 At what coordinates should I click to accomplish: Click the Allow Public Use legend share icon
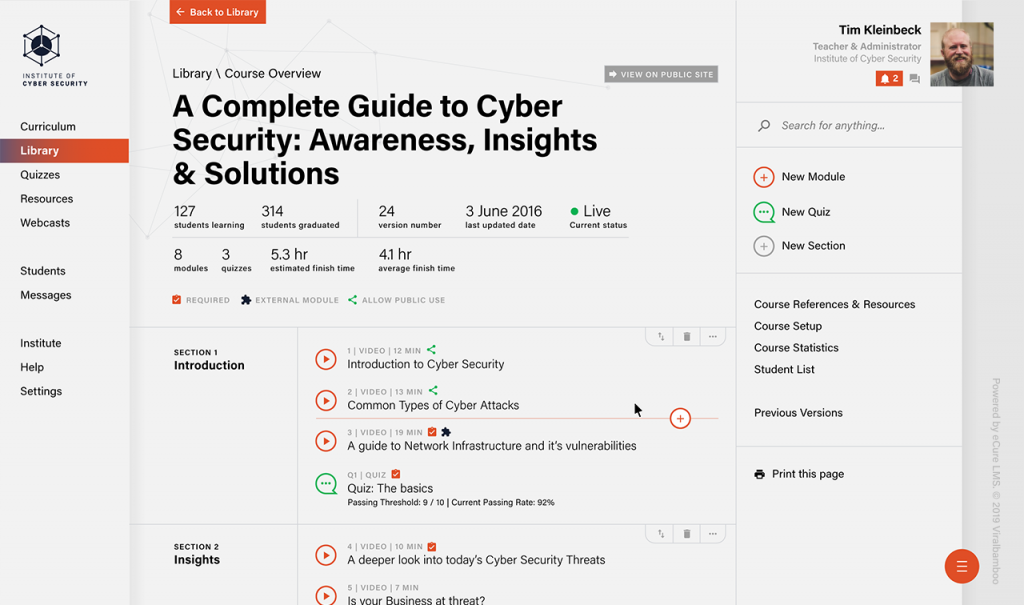(x=353, y=300)
